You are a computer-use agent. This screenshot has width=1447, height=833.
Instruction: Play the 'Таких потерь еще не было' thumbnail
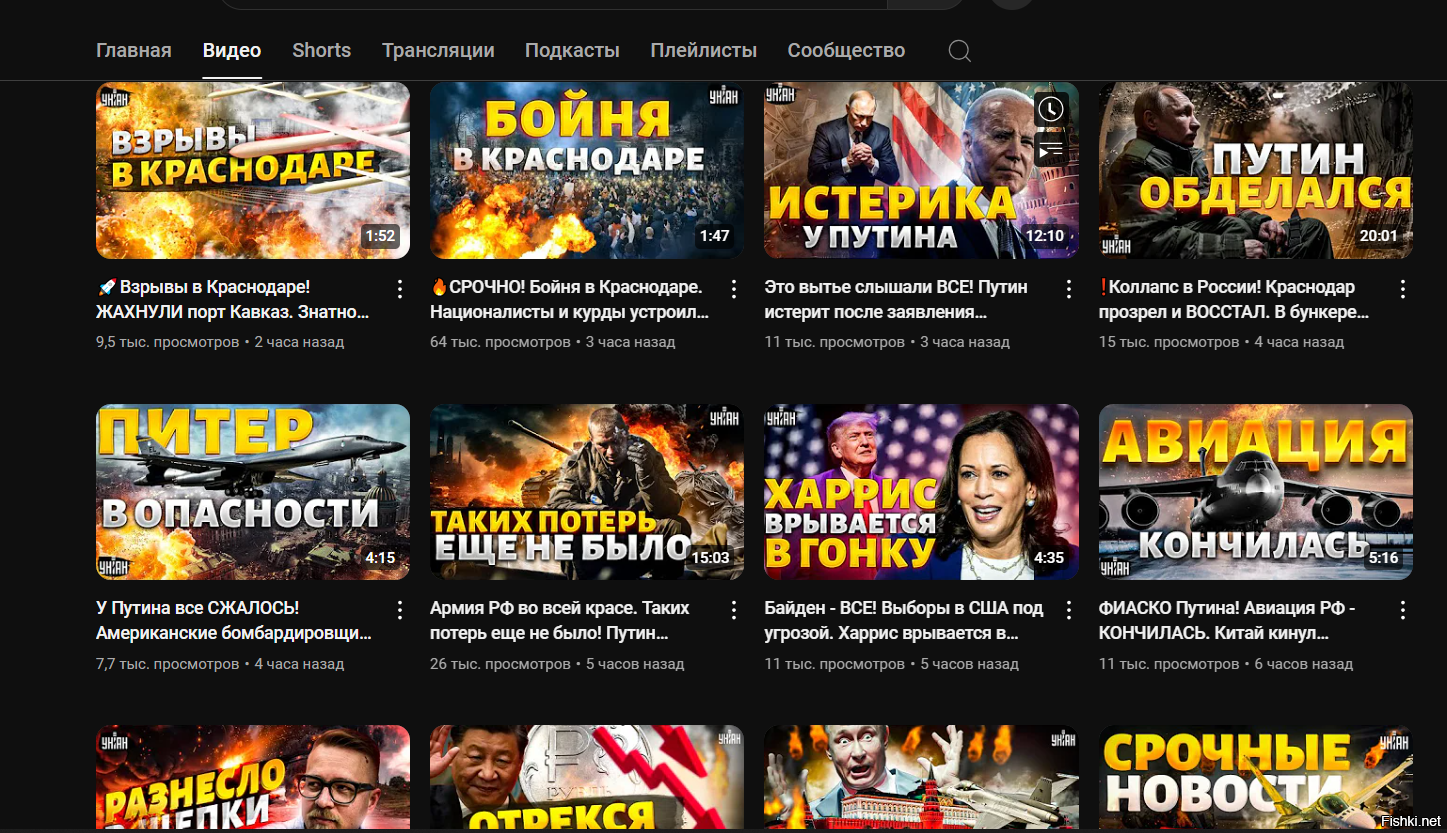(x=587, y=492)
